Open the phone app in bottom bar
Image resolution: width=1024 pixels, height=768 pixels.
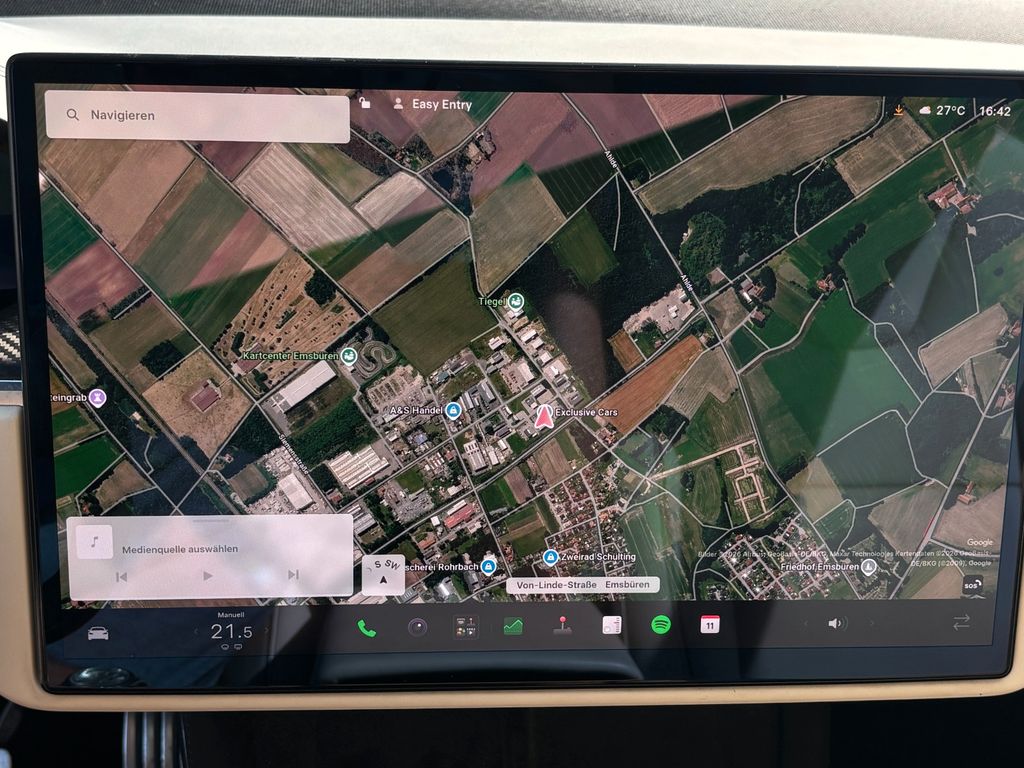click(366, 628)
